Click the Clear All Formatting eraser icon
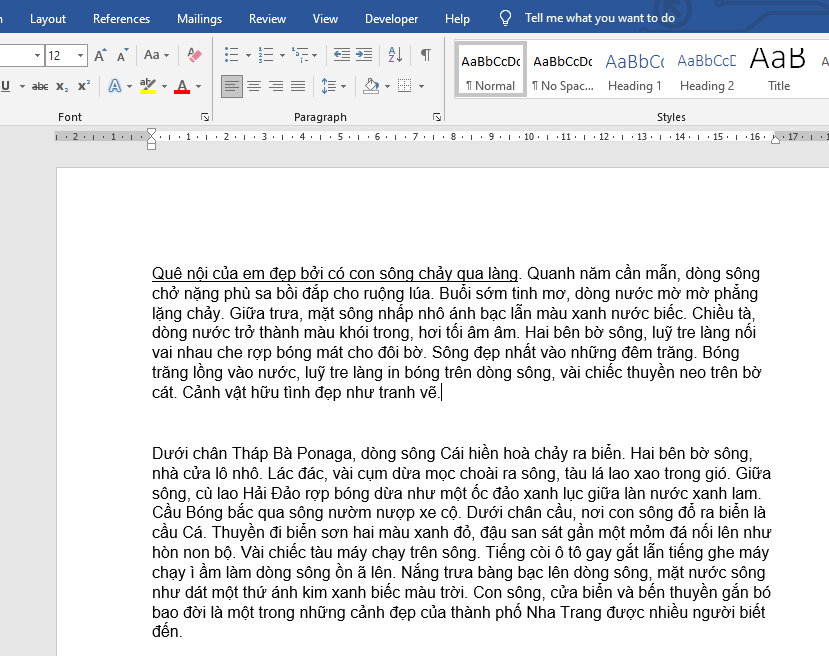This screenshot has height=656, width=829. pos(194,55)
